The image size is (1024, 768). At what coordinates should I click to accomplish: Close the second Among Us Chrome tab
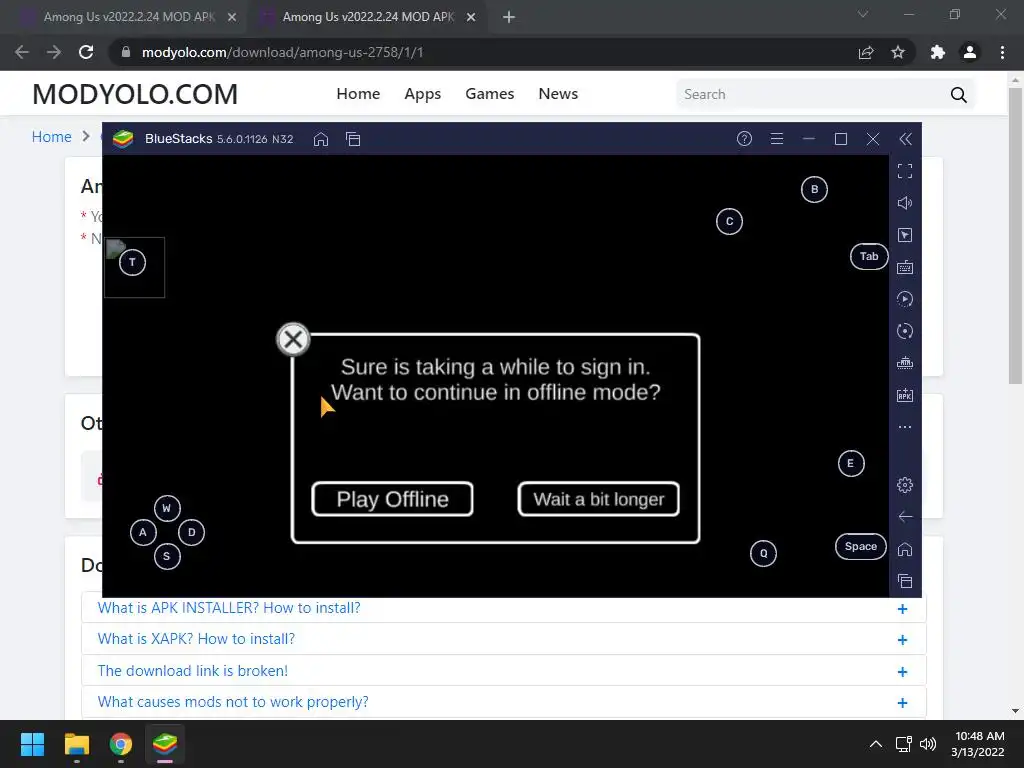coord(471,18)
